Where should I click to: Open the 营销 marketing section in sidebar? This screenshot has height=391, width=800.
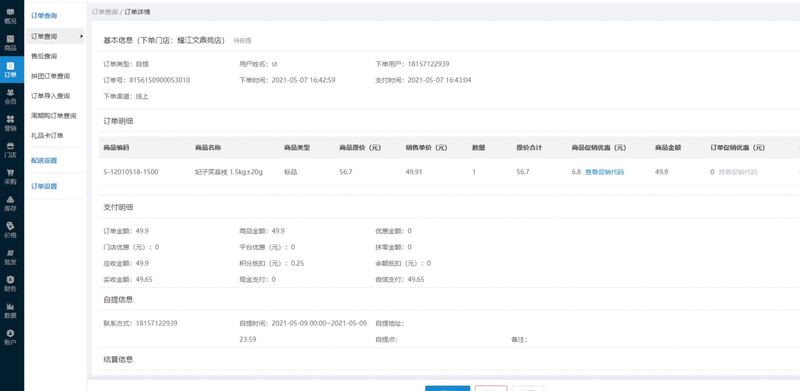point(11,123)
